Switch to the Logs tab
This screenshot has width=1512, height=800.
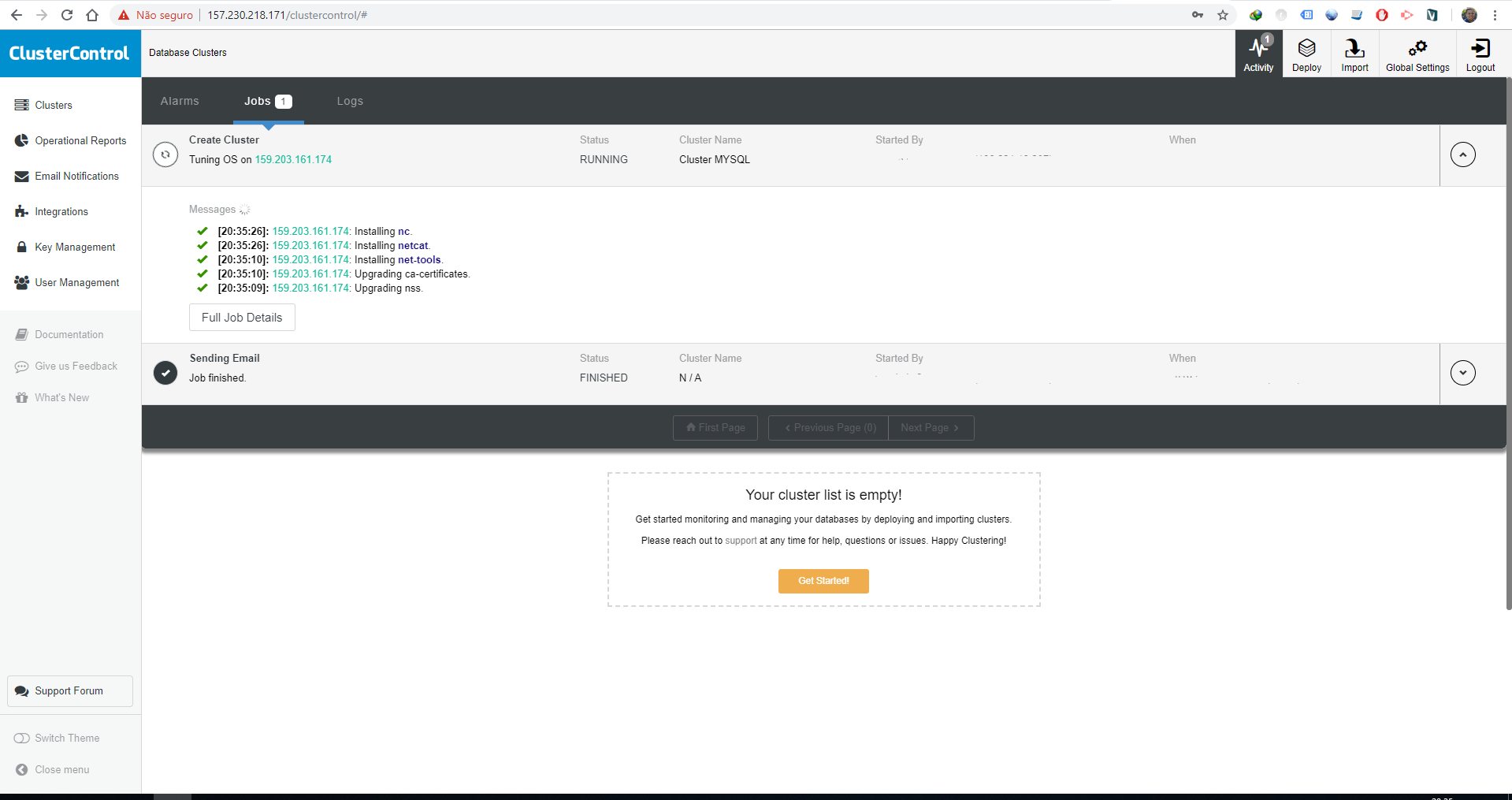tap(350, 101)
